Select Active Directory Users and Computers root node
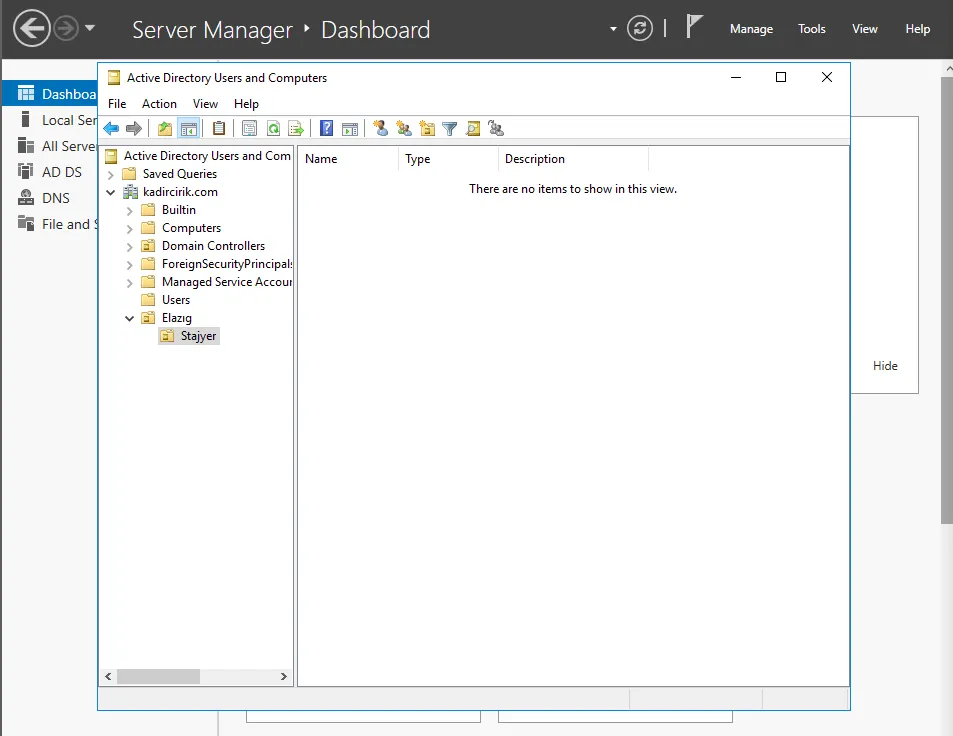This screenshot has width=953, height=736. click(207, 156)
